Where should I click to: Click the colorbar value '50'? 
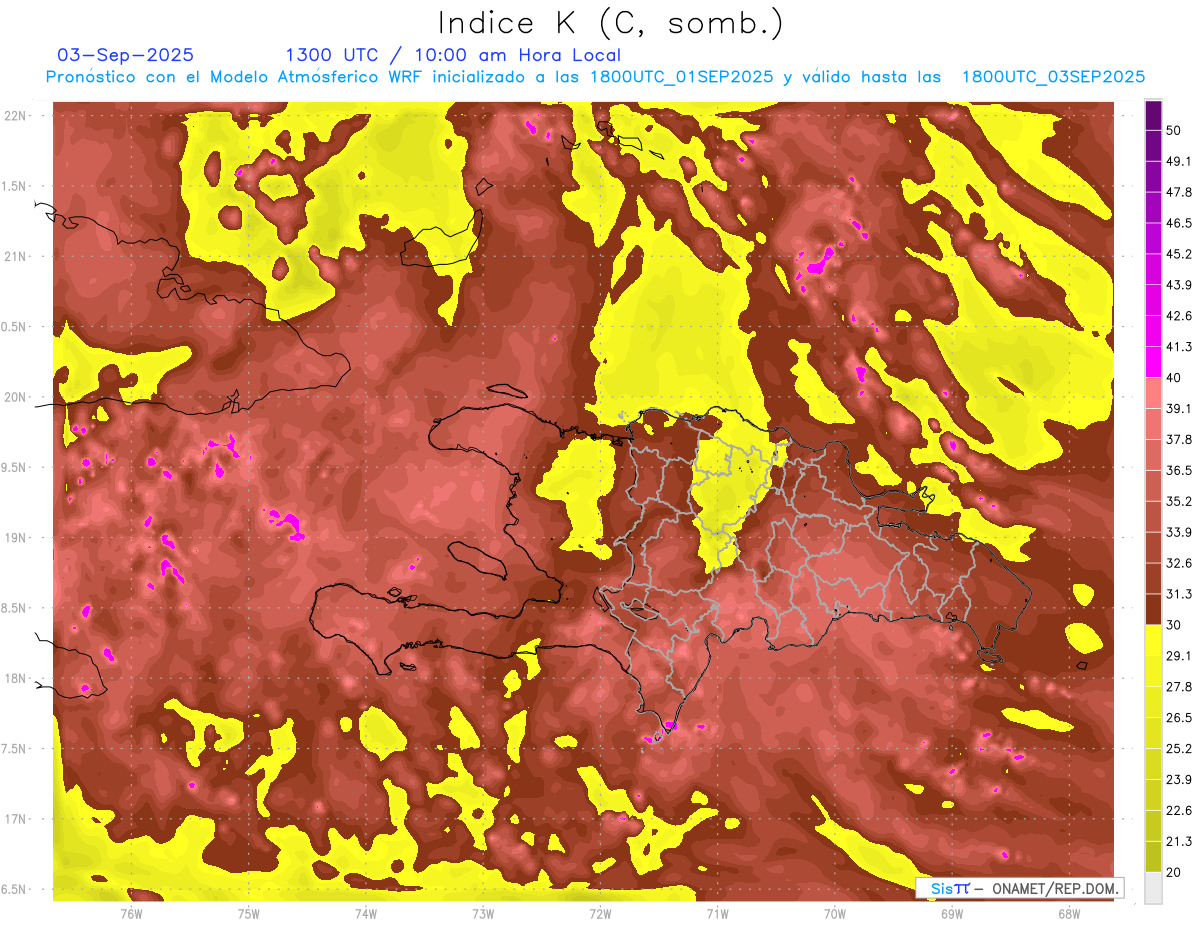click(1174, 131)
